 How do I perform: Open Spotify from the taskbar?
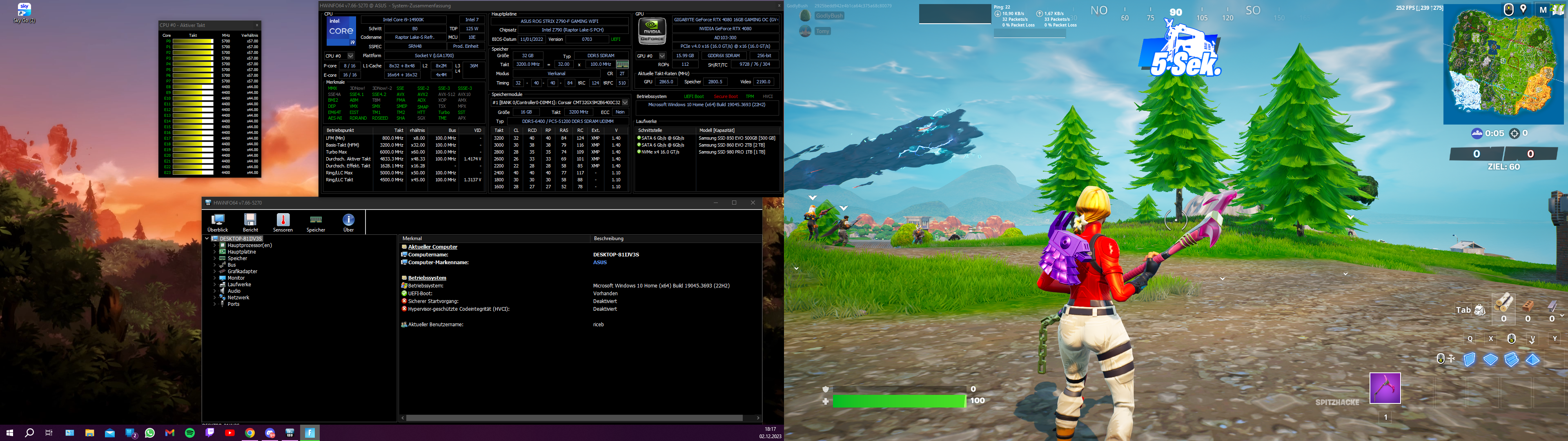pyautogui.click(x=190, y=433)
